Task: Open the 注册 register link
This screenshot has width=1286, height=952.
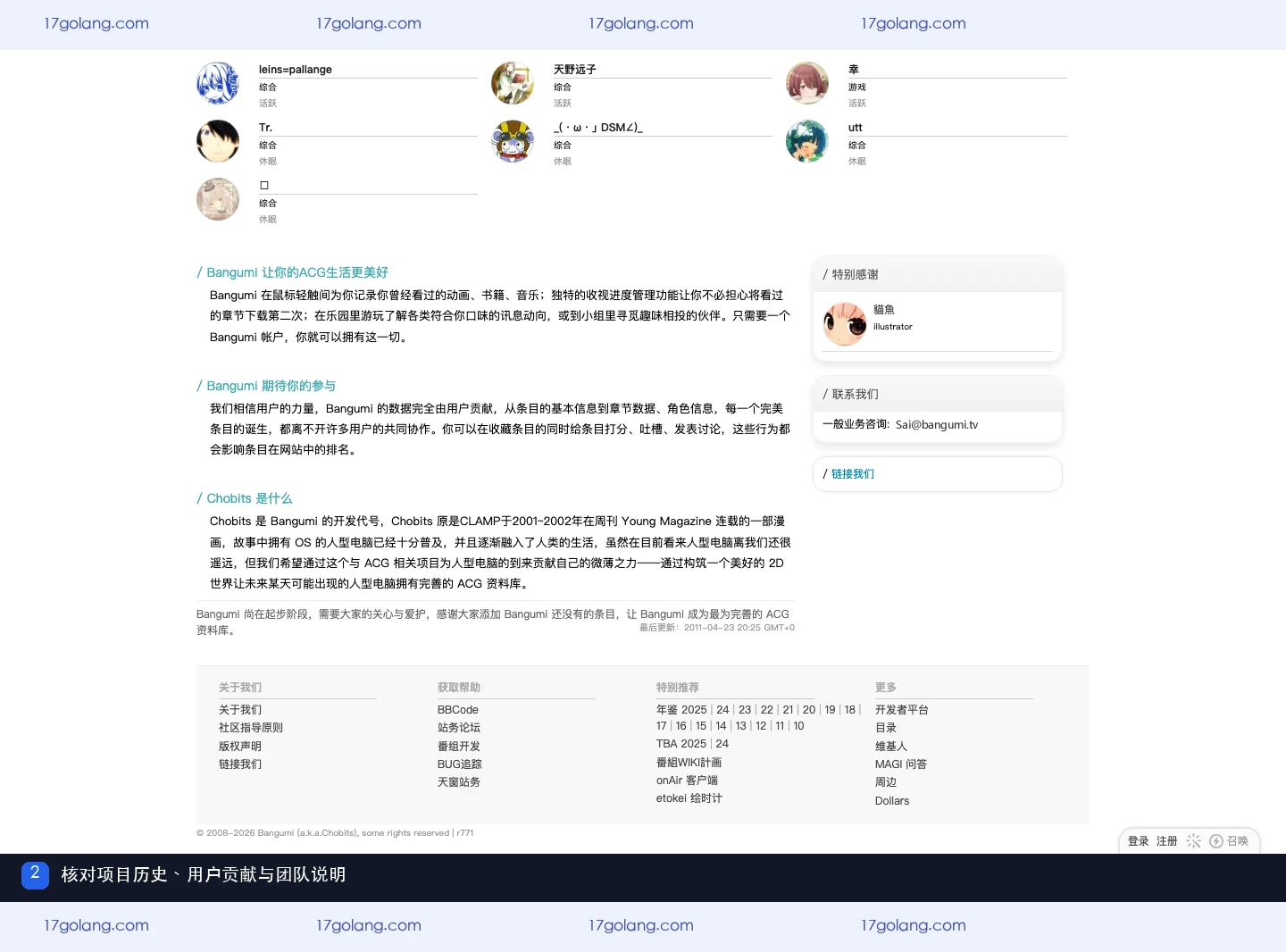Action: click(1167, 841)
